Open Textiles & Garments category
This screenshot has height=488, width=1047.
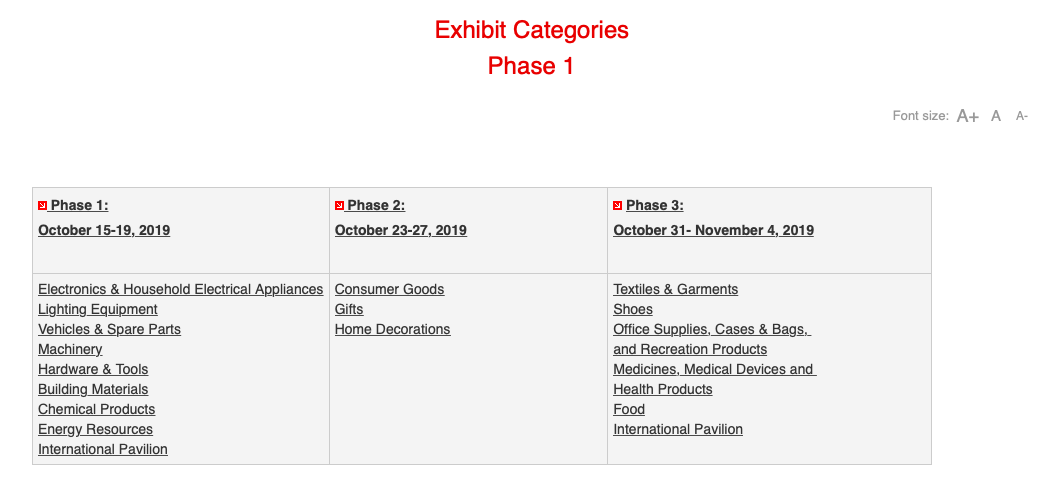pyautogui.click(x=676, y=289)
